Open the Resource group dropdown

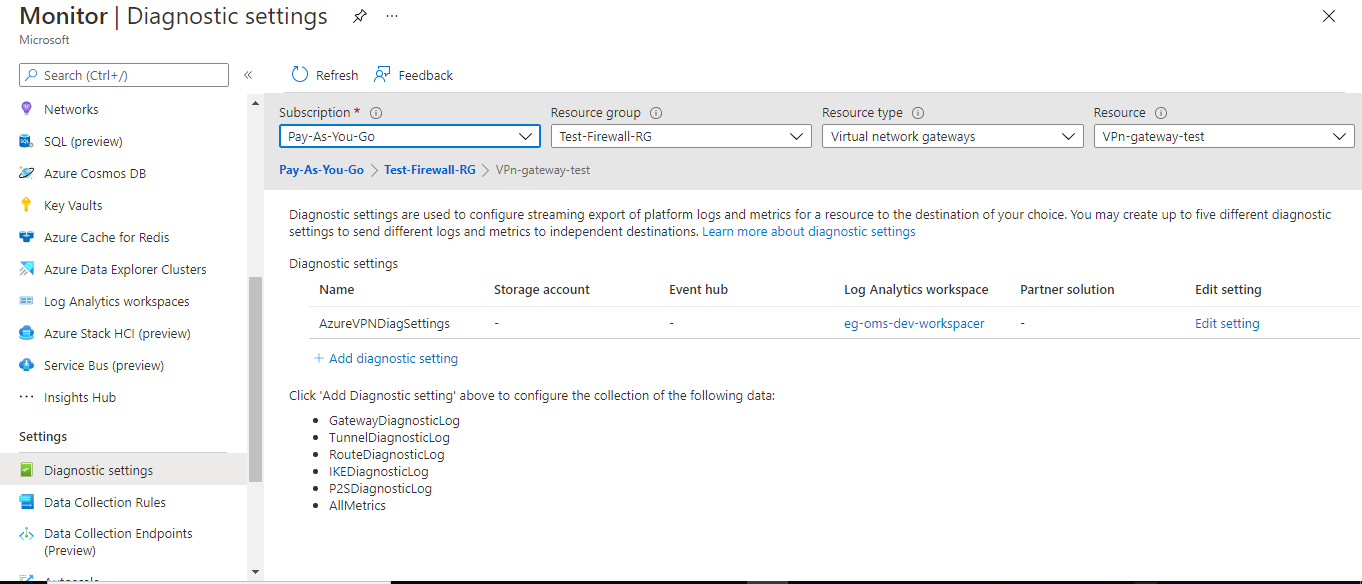[x=681, y=136]
